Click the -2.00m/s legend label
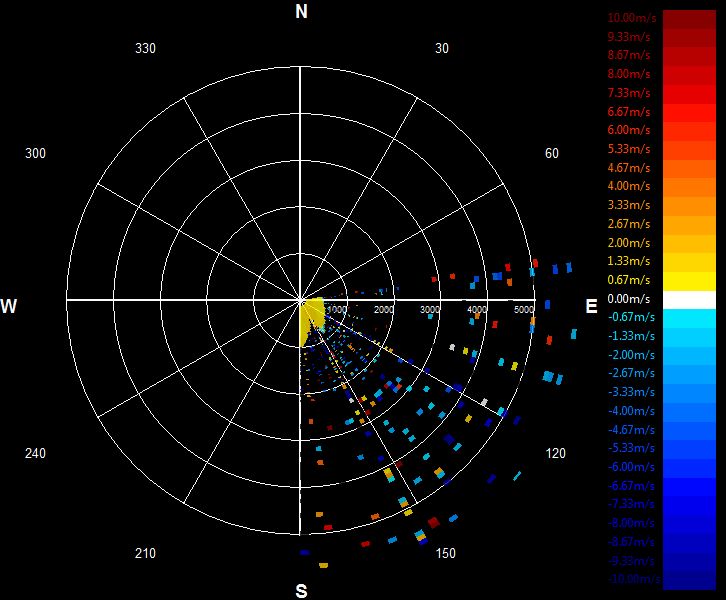Viewport: 726px width, 600px height. 632,355
